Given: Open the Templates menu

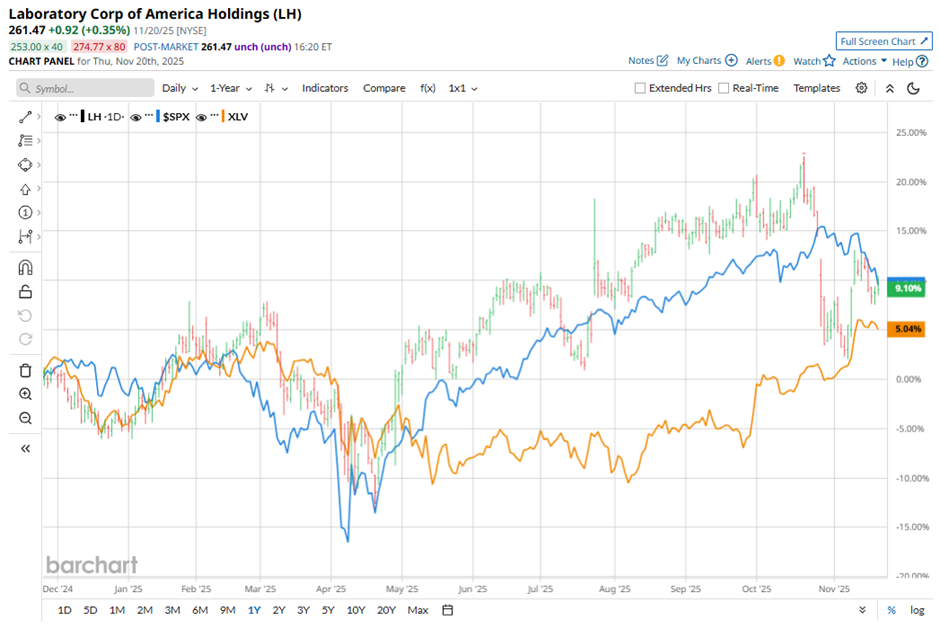Looking at the screenshot, I should [x=816, y=88].
